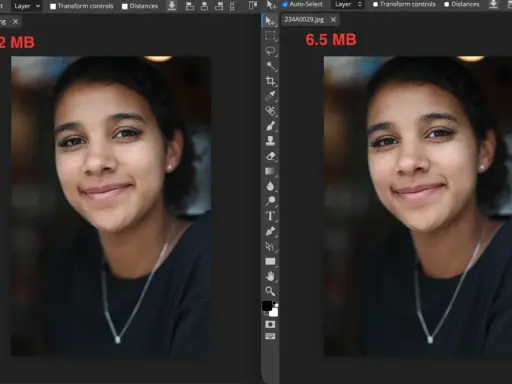512x384 pixels.
Task: Enable Distances checkbox in right window
Action: [447, 4]
